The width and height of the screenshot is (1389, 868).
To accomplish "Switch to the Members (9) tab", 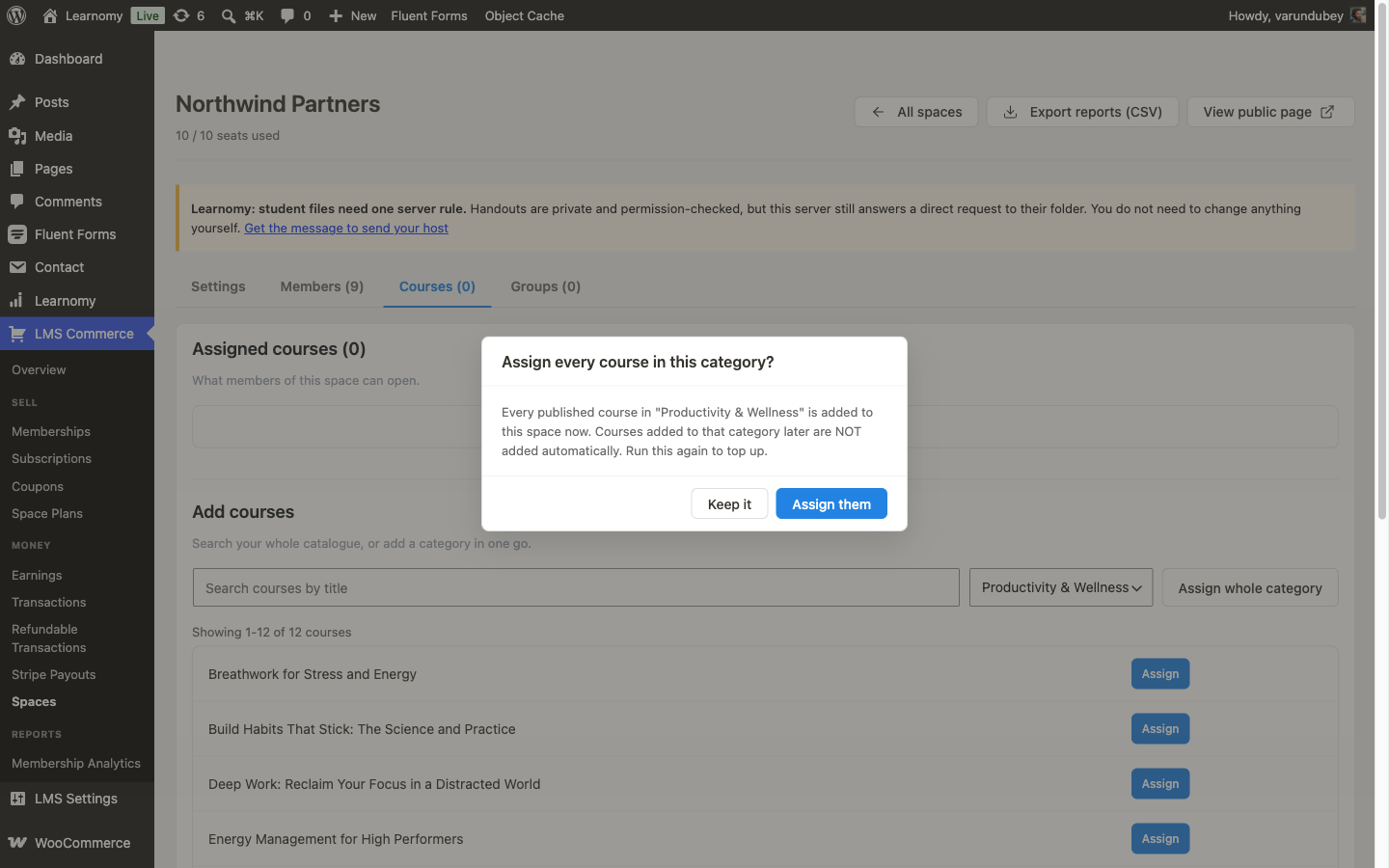I will (322, 286).
